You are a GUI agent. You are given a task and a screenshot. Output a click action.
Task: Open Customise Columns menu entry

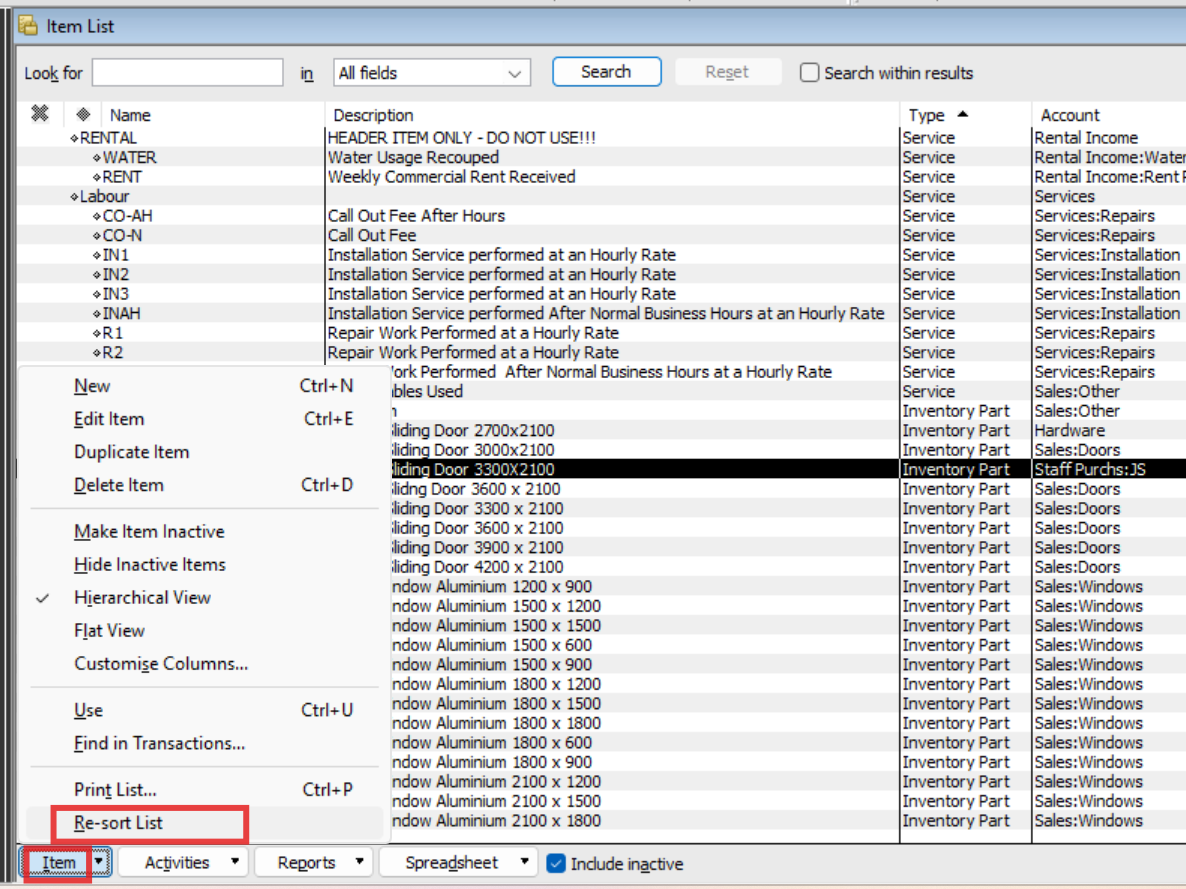coord(204,664)
